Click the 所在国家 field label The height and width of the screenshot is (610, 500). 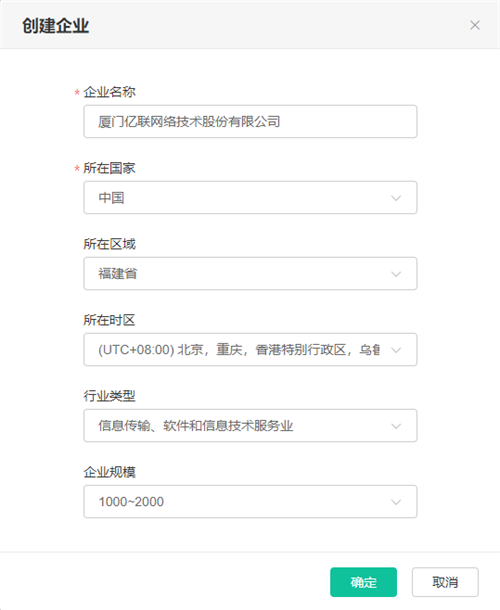[109, 168]
